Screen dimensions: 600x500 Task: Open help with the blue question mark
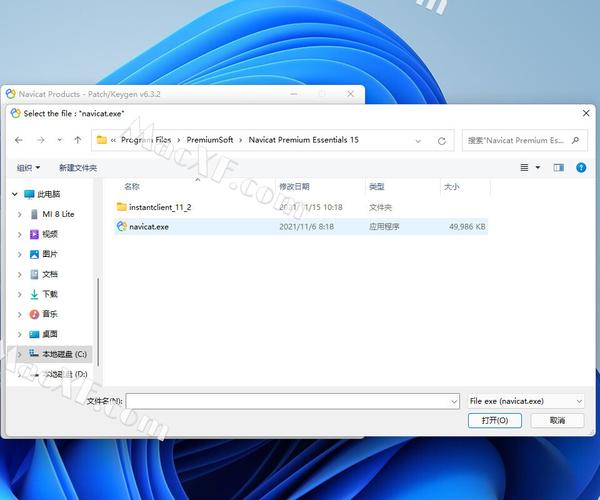point(581,168)
